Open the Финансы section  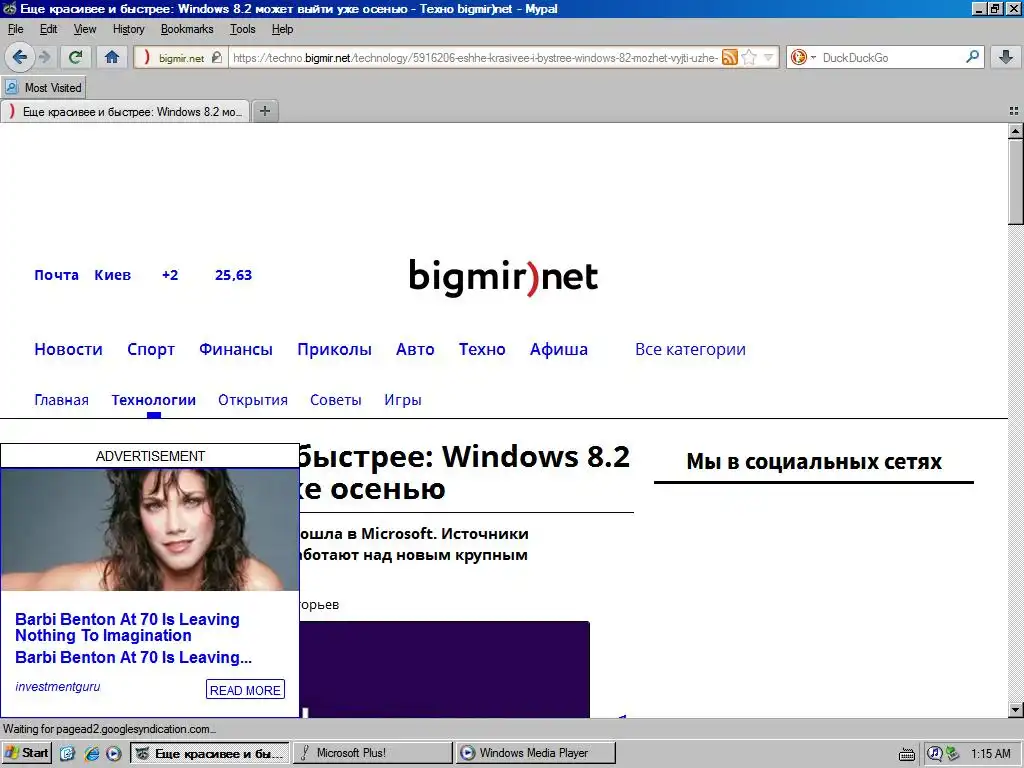236,349
